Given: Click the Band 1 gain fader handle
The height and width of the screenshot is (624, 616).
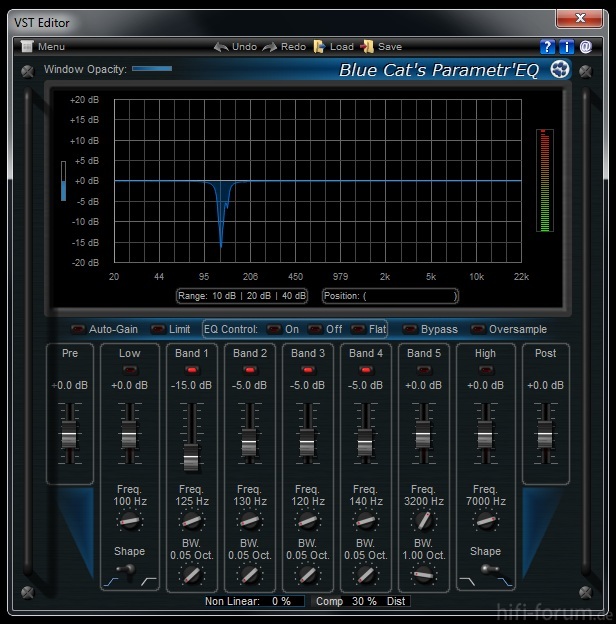Looking at the screenshot, I should tap(191, 460).
